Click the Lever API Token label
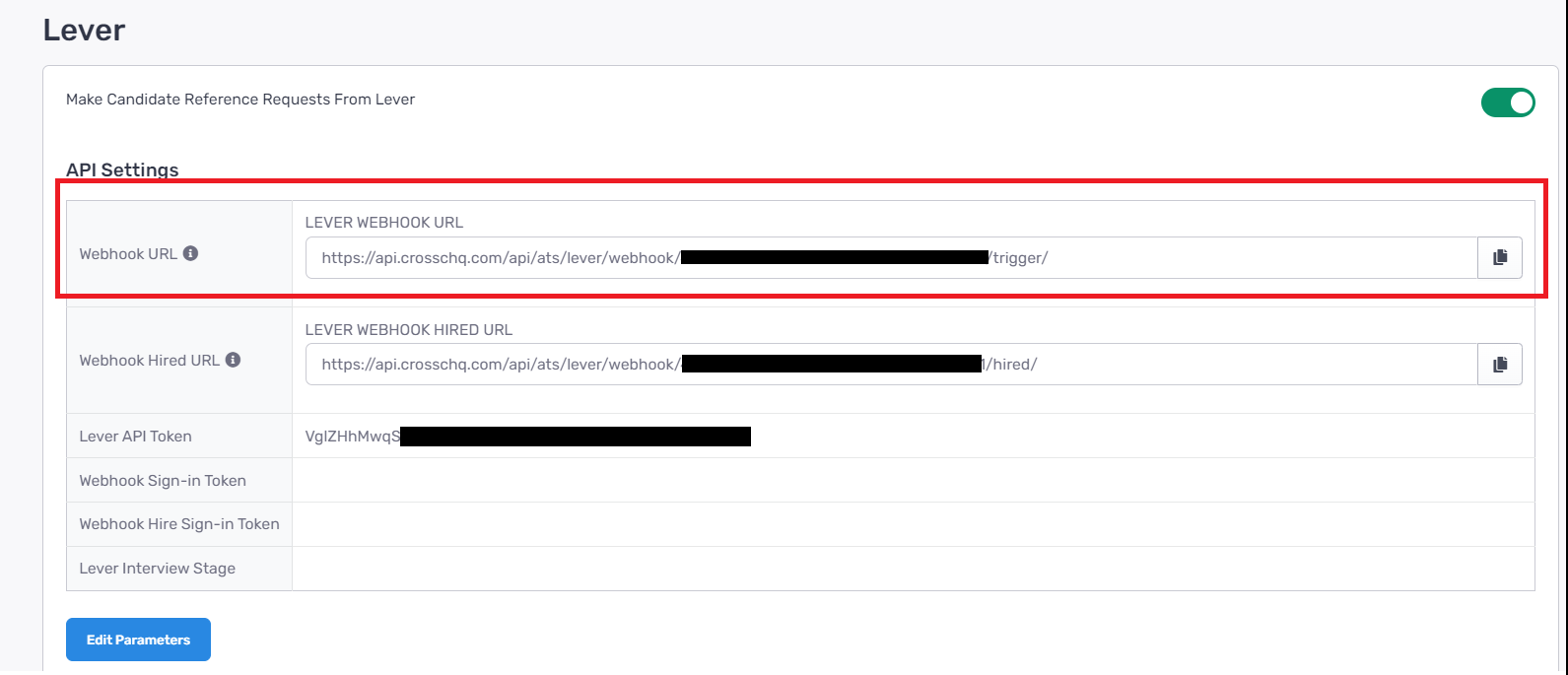Screen dimensions: 1568x675 tap(136, 437)
